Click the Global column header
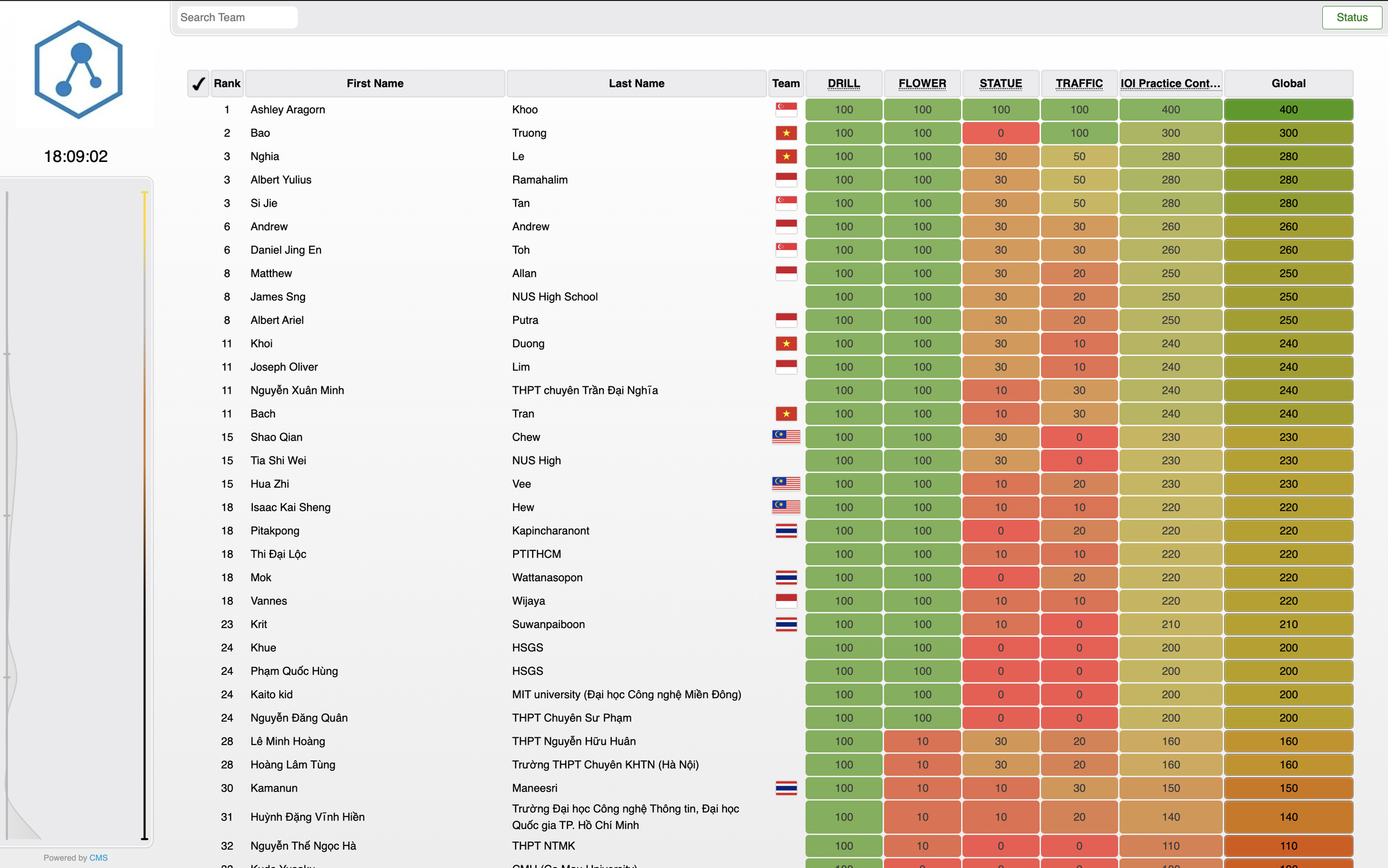 (1288, 83)
